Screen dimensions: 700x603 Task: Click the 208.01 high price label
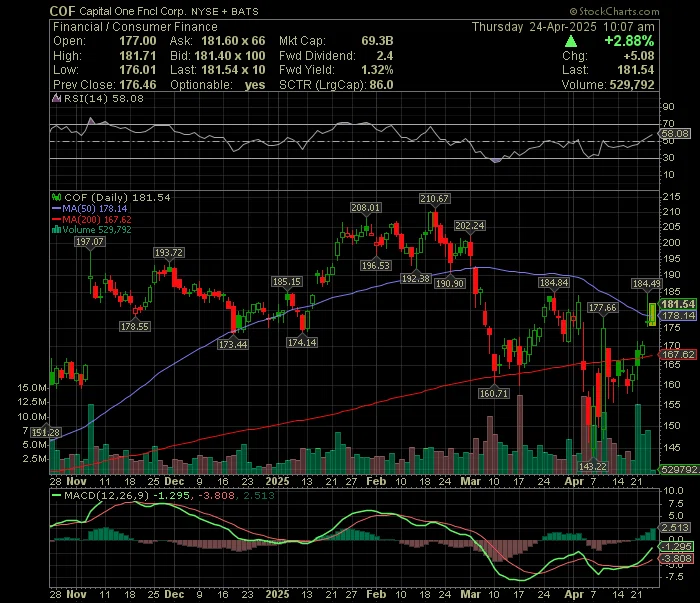tap(365, 208)
